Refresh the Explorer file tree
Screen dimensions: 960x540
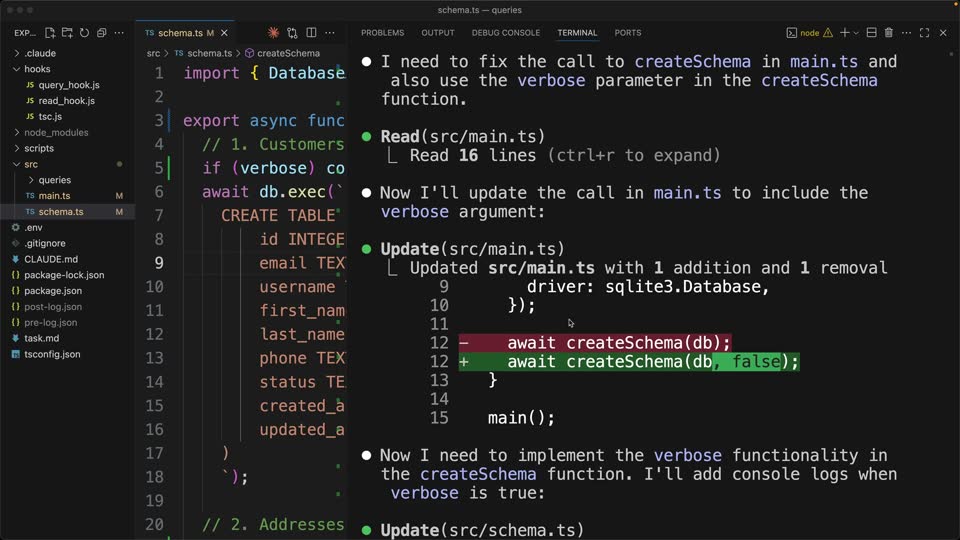click(84, 32)
